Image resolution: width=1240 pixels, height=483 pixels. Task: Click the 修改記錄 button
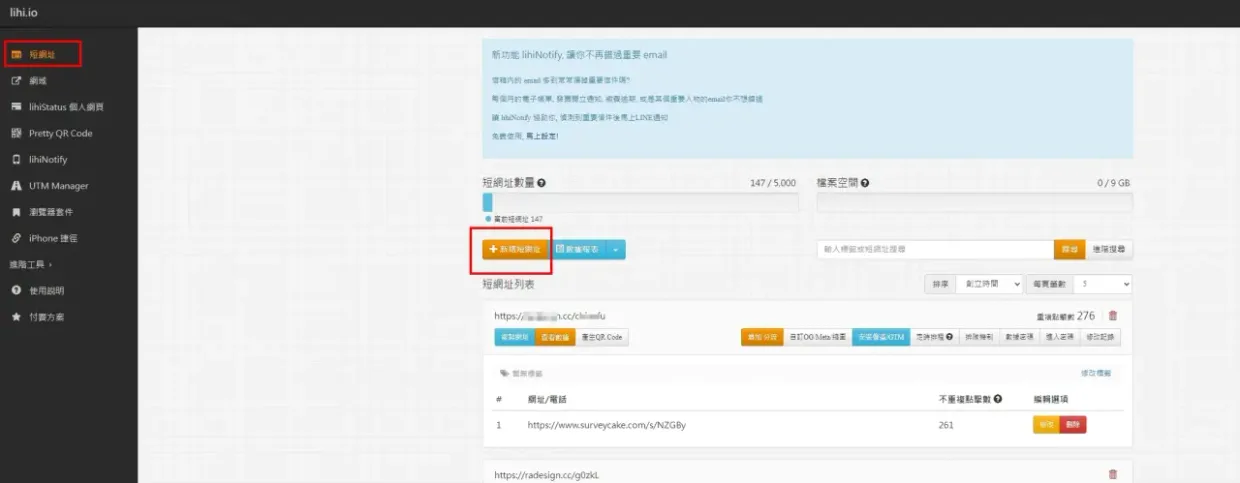coord(1100,337)
